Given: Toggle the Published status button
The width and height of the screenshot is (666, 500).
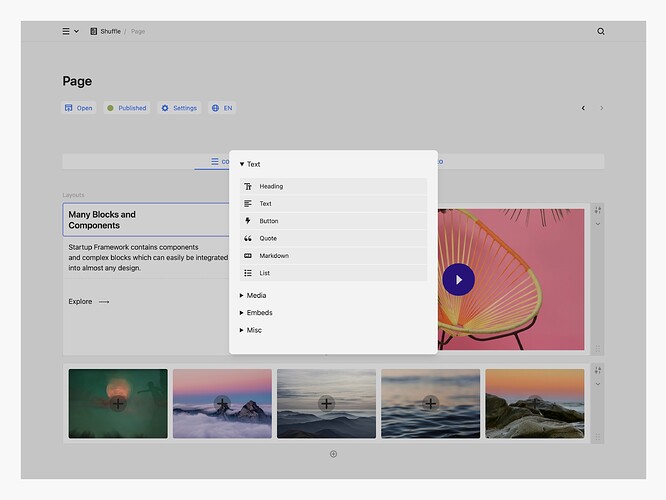Looking at the screenshot, I should click(x=127, y=108).
